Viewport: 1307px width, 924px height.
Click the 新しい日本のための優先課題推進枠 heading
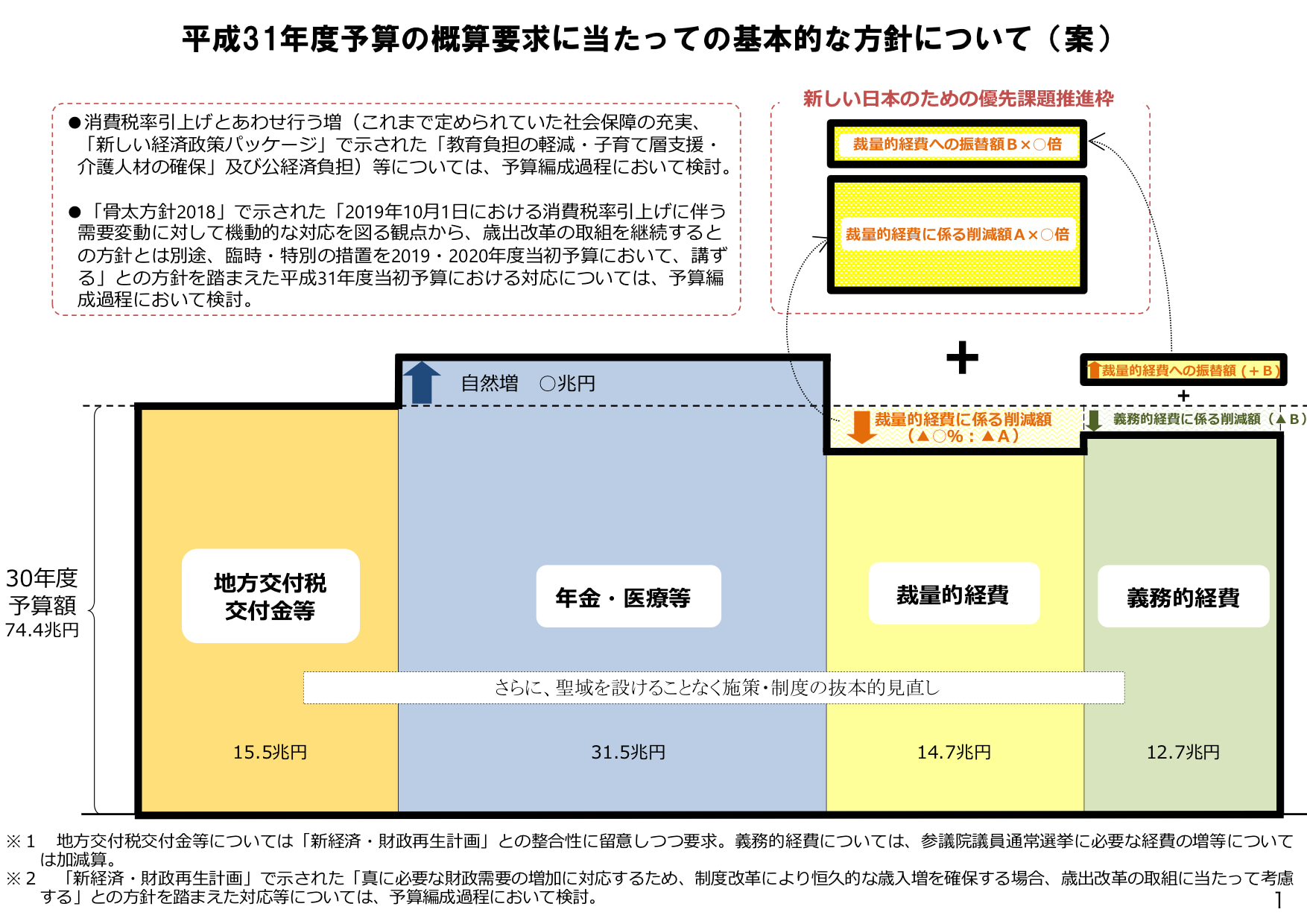pos(958,98)
